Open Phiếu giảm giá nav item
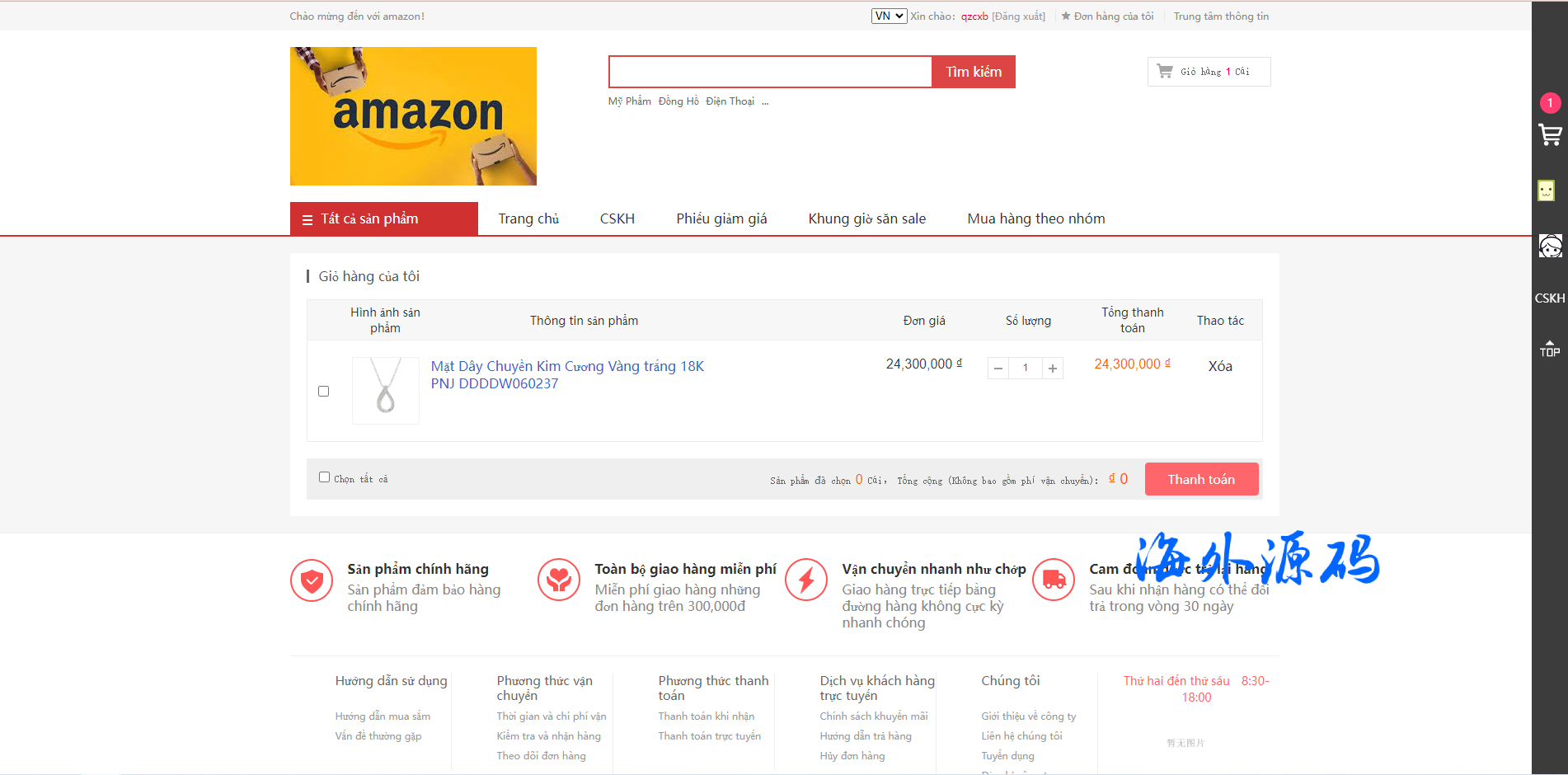This screenshot has width=1568, height=775. point(722,218)
